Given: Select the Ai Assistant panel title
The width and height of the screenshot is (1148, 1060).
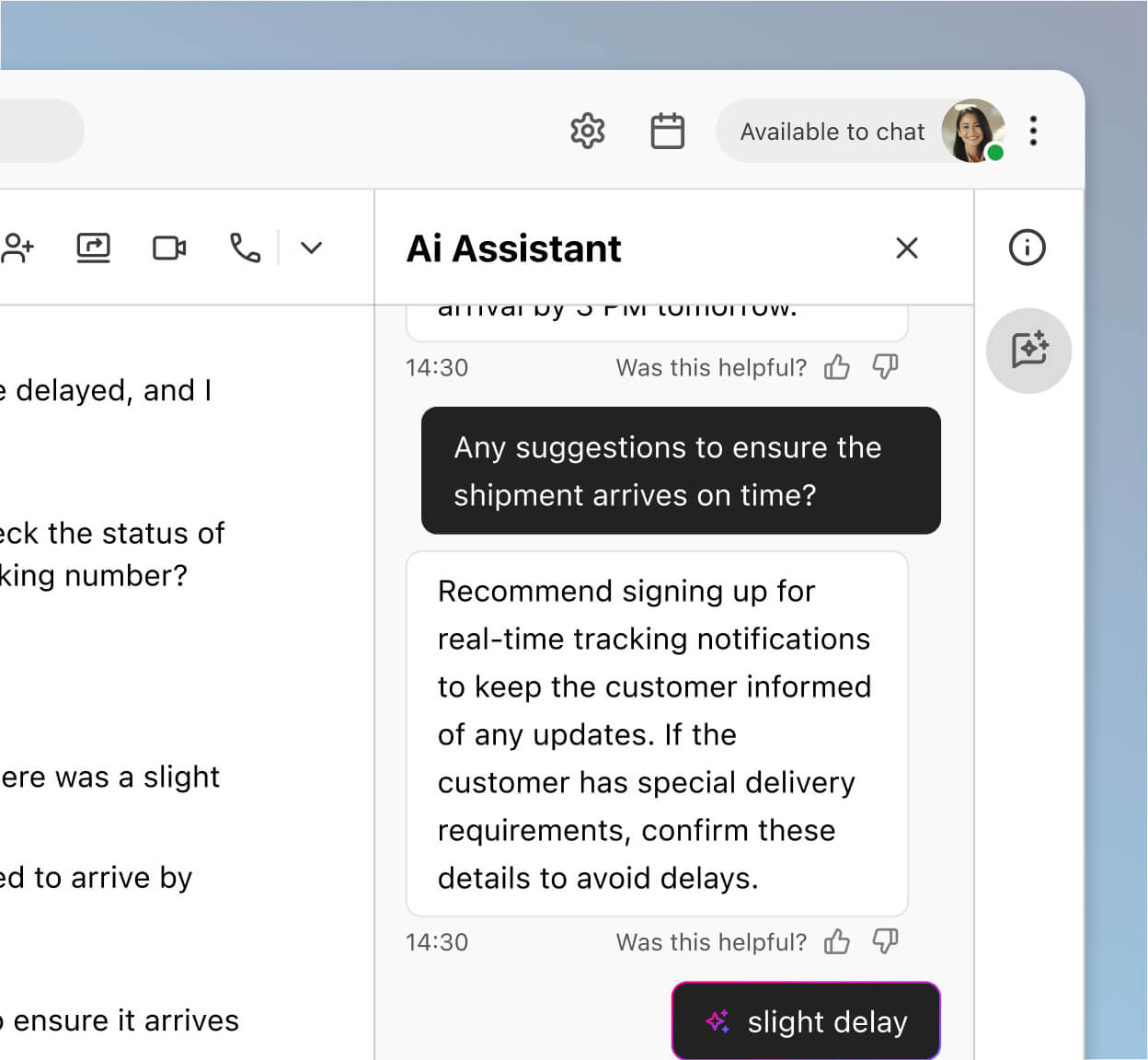Looking at the screenshot, I should (x=513, y=248).
